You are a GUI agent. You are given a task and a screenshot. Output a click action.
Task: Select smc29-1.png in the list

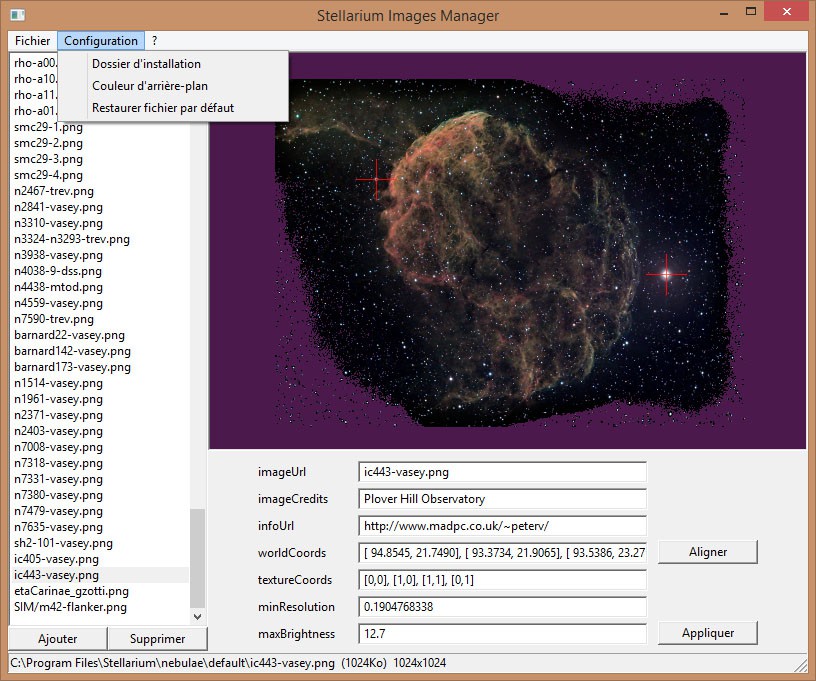coord(48,127)
